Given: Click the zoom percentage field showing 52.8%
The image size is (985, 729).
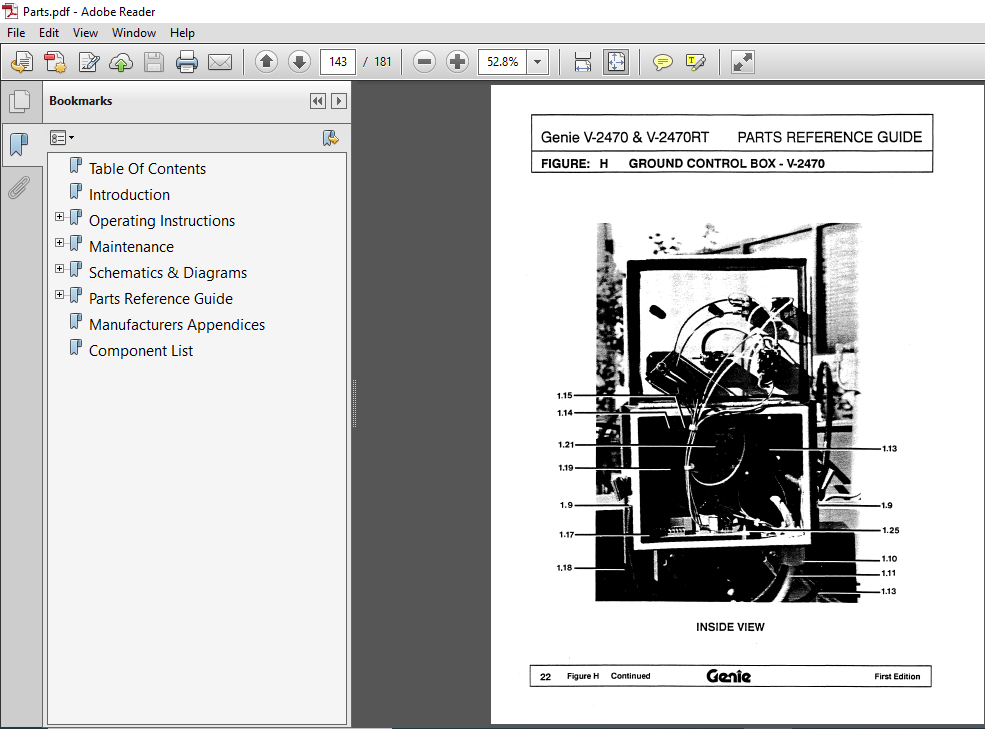Looking at the screenshot, I should point(503,62).
